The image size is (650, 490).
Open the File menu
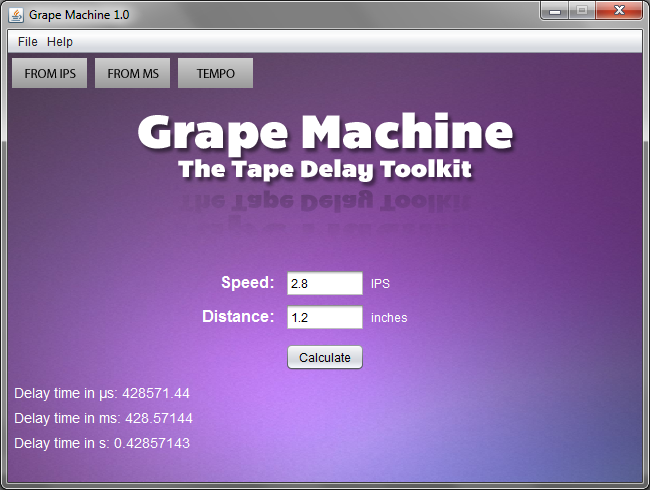27,42
